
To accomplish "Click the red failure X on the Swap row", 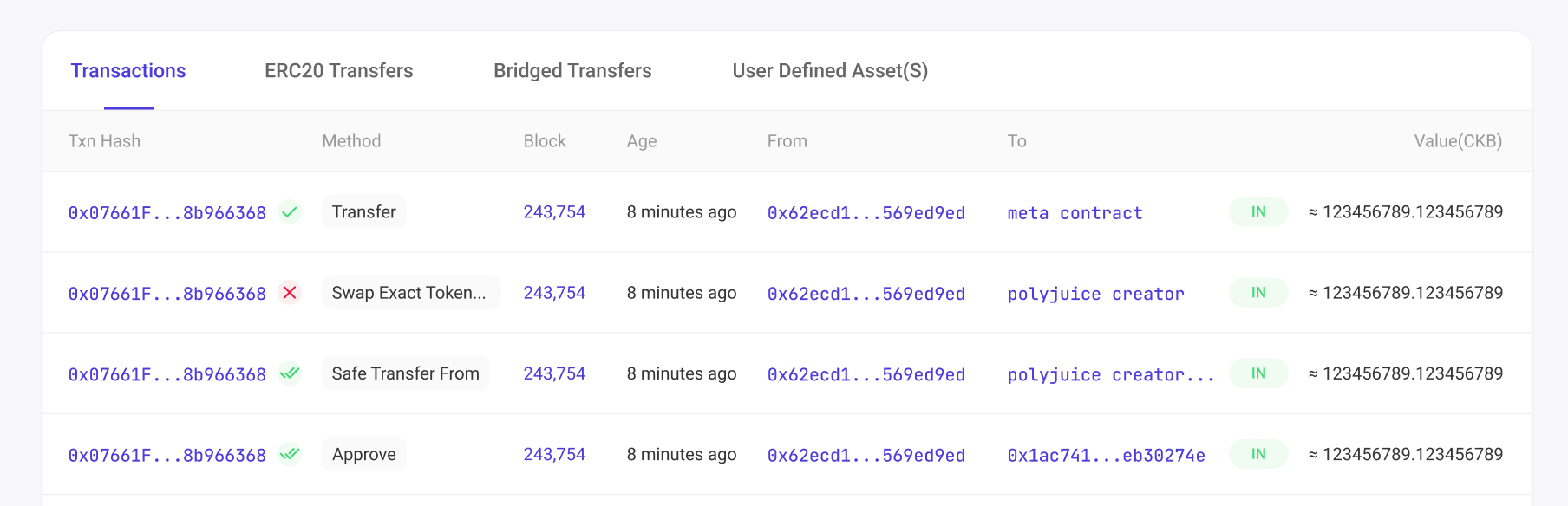I will pos(291,293).
